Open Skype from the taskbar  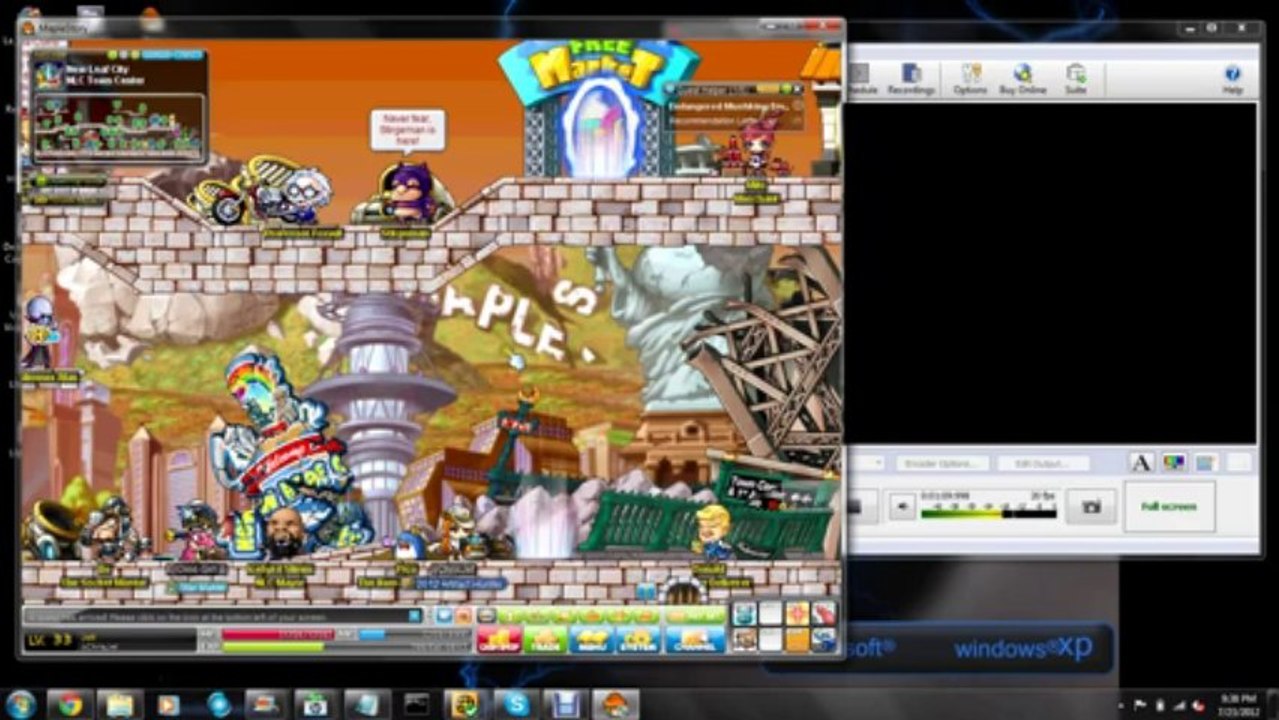[x=517, y=704]
